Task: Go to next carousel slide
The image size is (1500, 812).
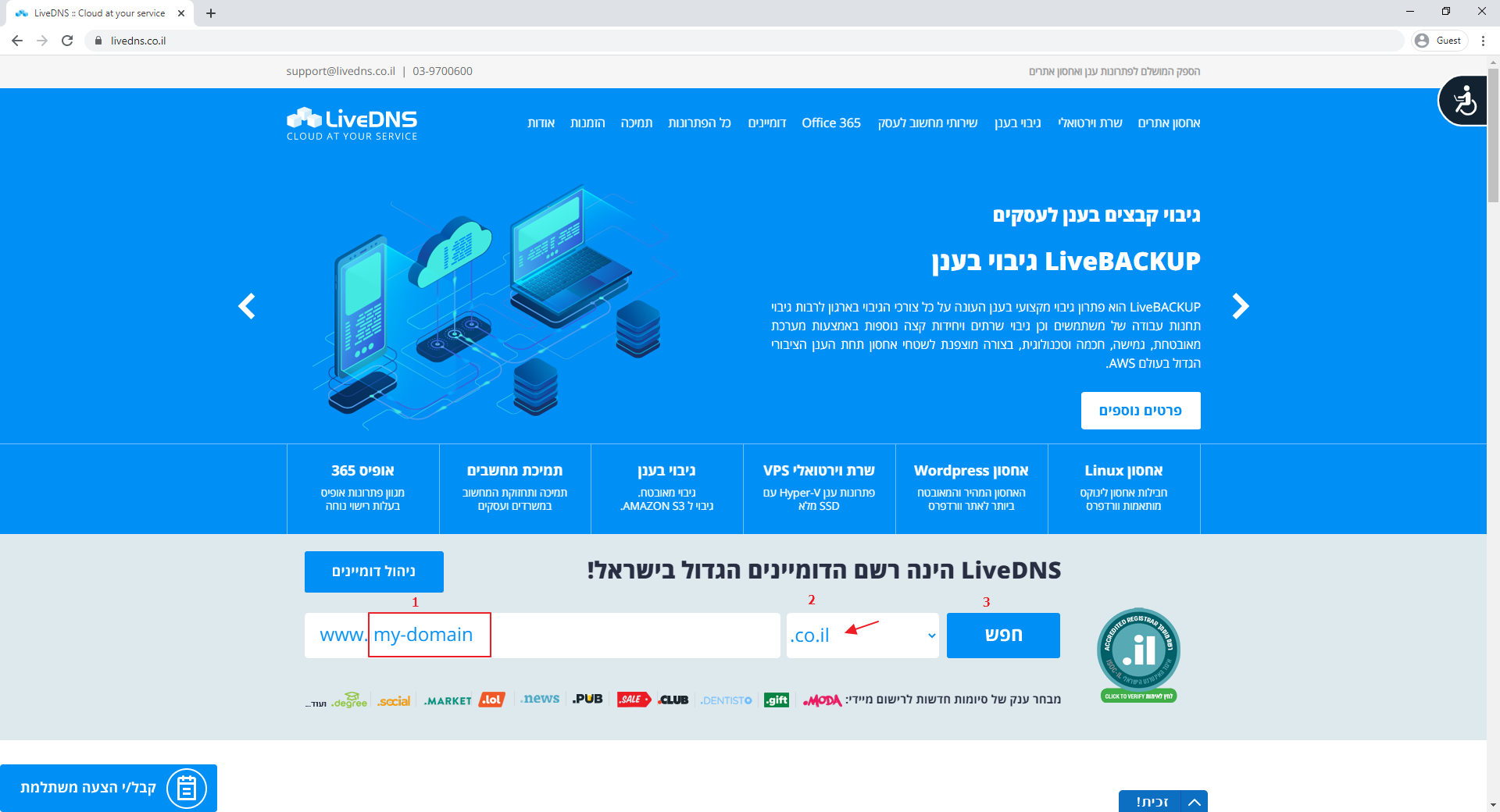Action: [1240, 306]
